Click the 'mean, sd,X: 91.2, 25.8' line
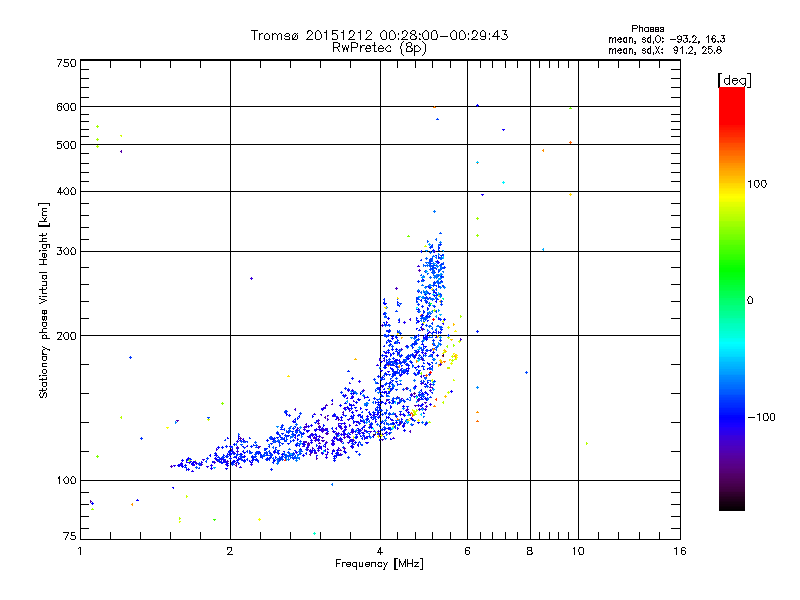The image size is (800, 600). [665, 50]
